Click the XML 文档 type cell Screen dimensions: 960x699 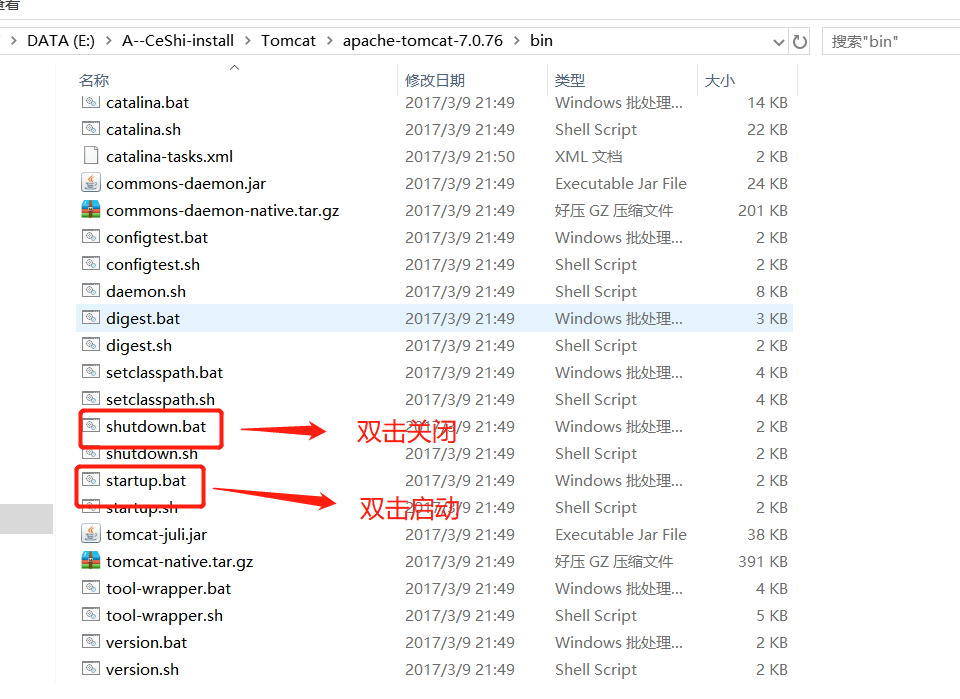coord(588,157)
